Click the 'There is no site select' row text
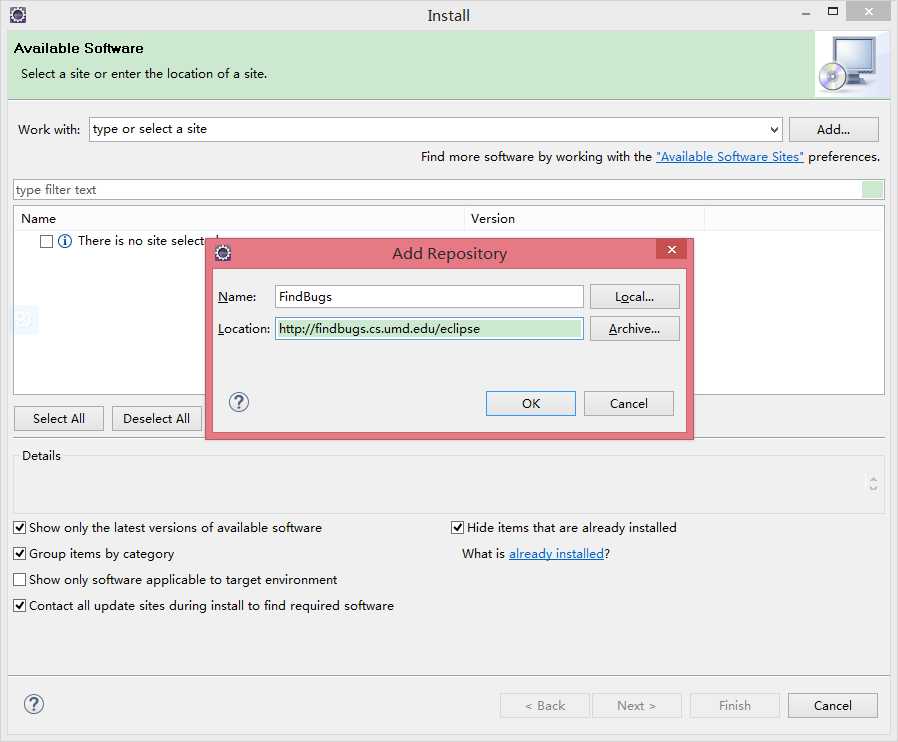Screen dimensions: 898x742 (x=141, y=241)
